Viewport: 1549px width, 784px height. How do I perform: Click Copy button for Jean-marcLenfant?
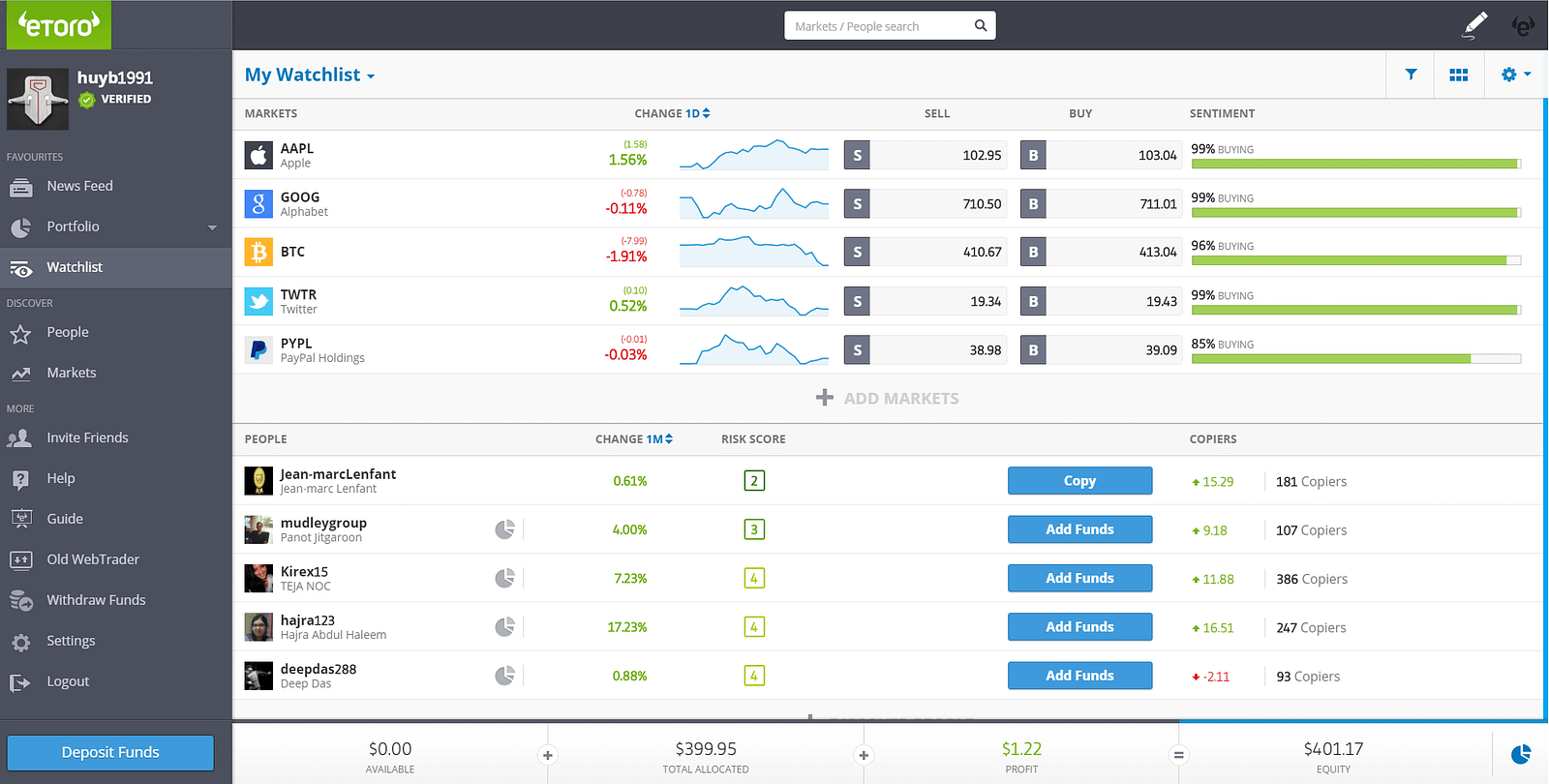click(x=1079, y=481)
